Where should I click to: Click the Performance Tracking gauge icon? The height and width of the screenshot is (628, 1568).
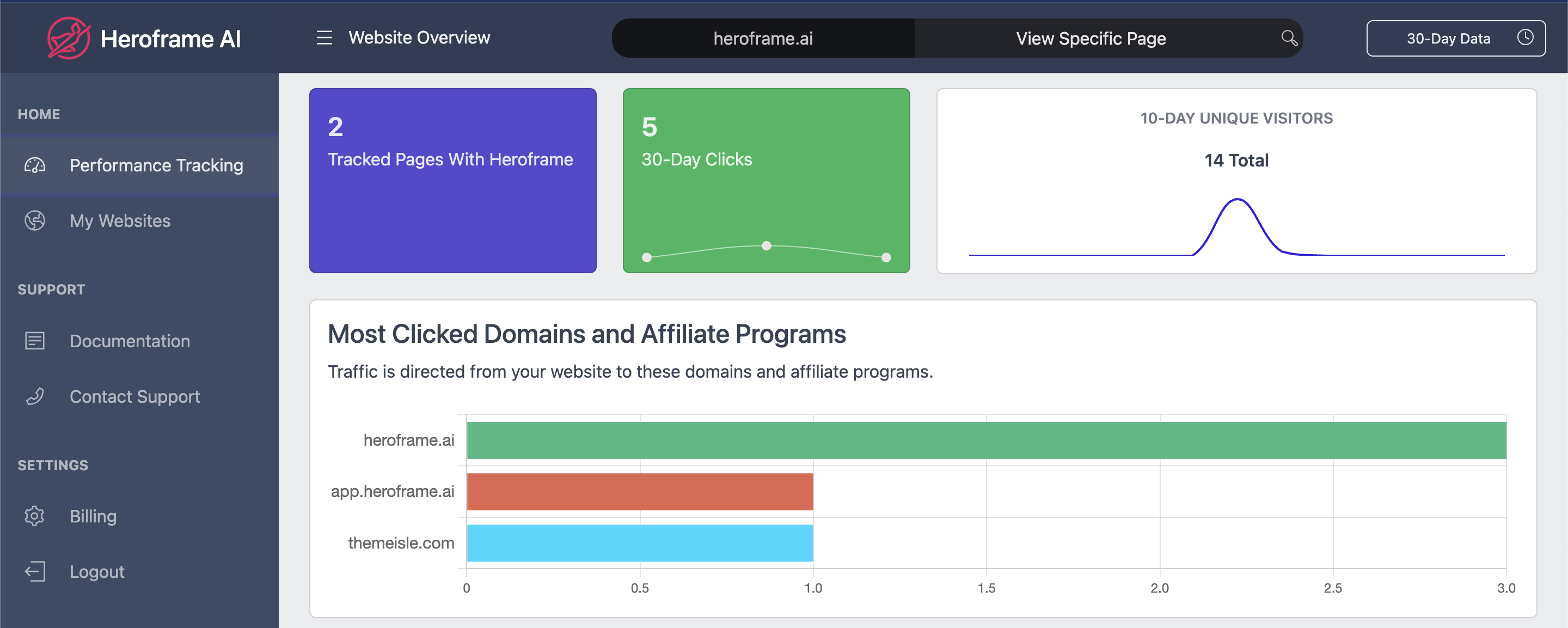click(x=35, y=165)
